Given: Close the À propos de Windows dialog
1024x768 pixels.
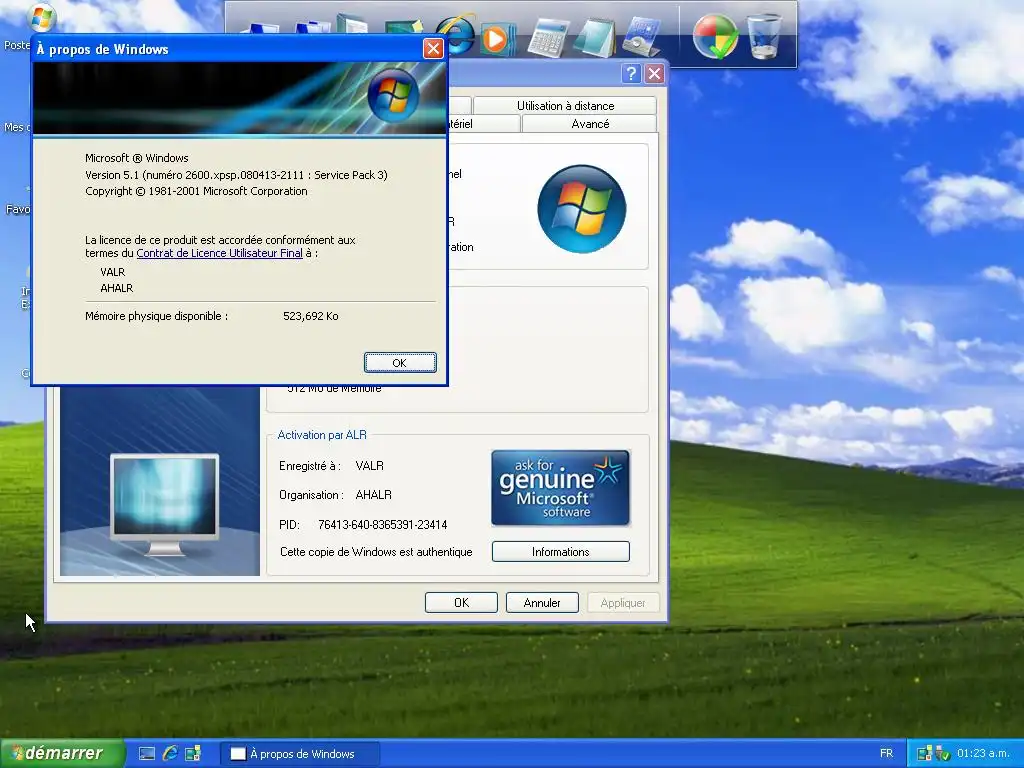Looking at the screenshot, I should 433,48.
